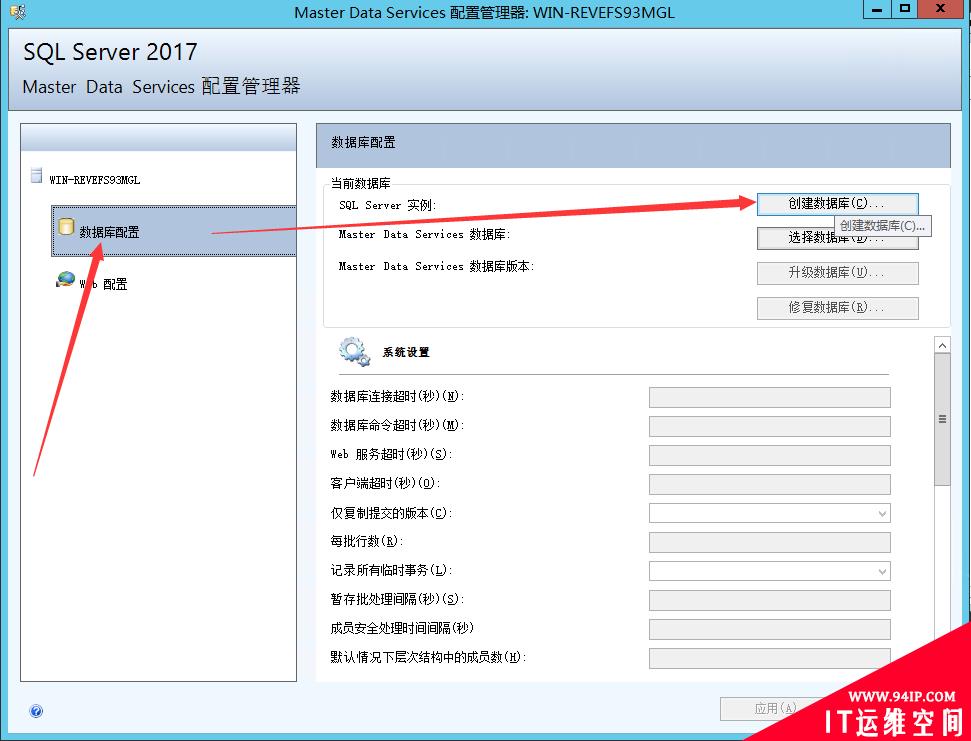Click the Master Data Services 数据库版本 label
This screenshot has width=971, height=741.
pyautogui.click(x=436, y=266)
